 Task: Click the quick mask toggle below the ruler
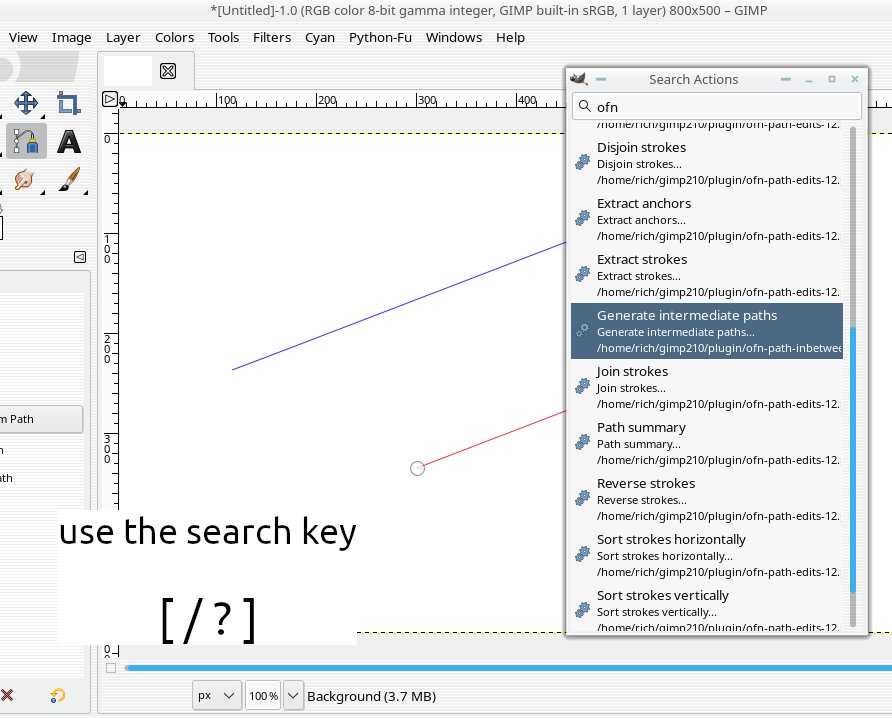tap(111, 668)
